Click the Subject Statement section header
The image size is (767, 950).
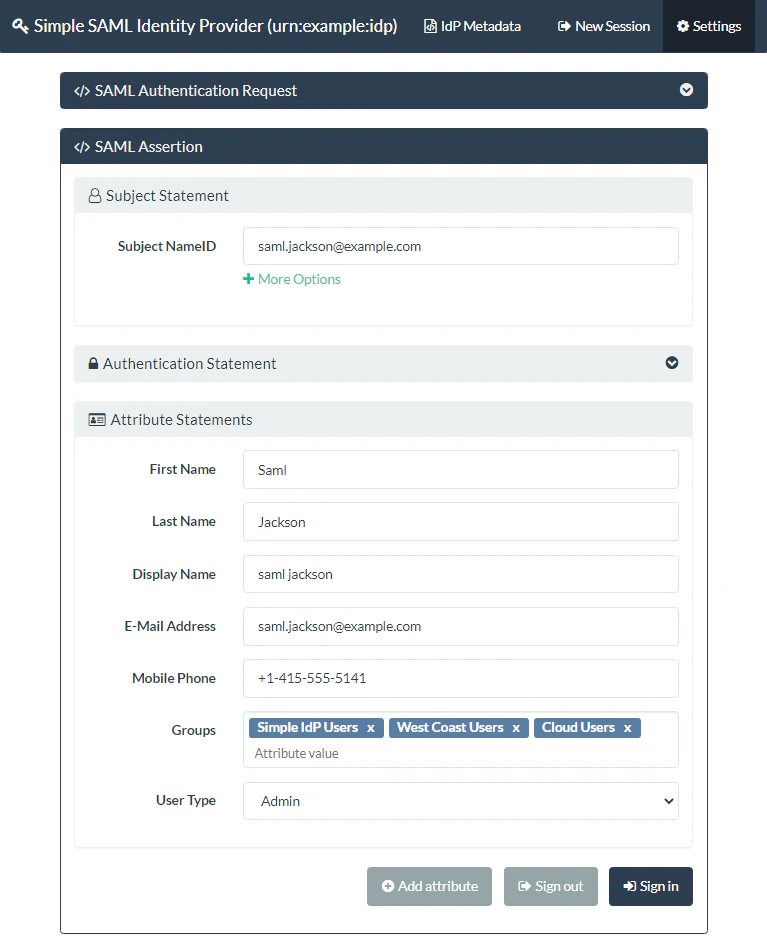(x=383, y=196)
